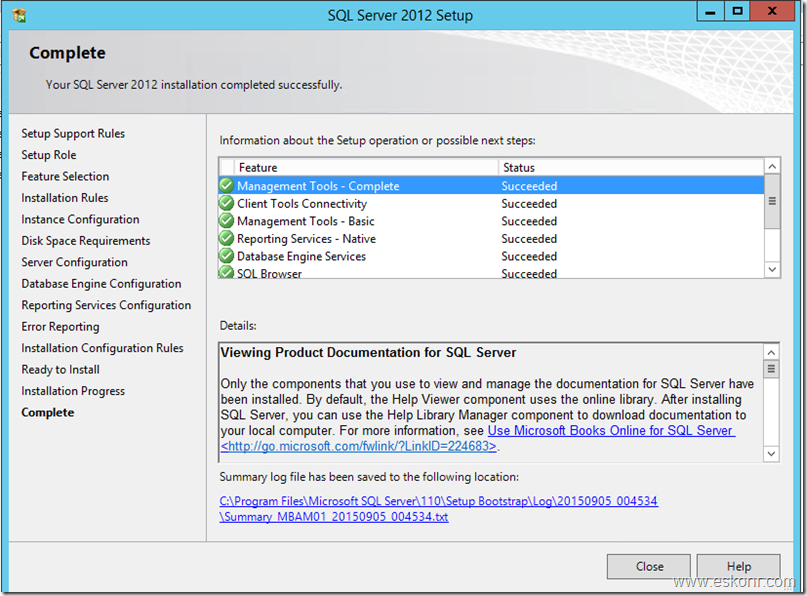The image size is (807, 596).
Task: Click the Database Engine Configuration step
Action: tap(101, 284)
